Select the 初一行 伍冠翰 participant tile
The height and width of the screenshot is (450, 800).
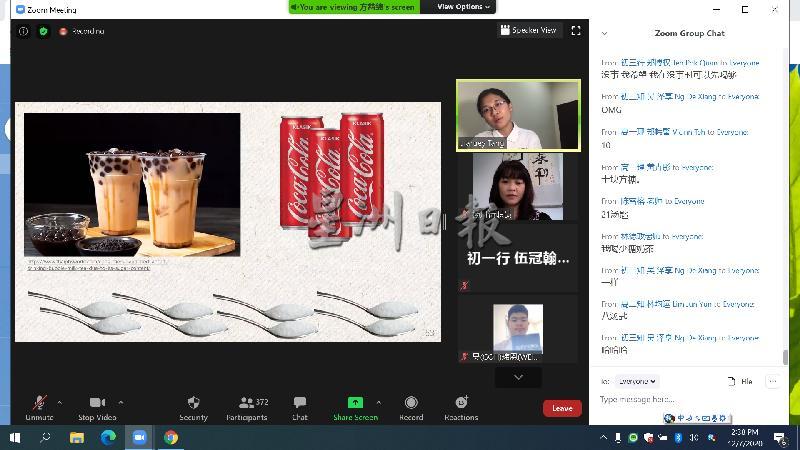pyautogui.click(x=518, y=258)
